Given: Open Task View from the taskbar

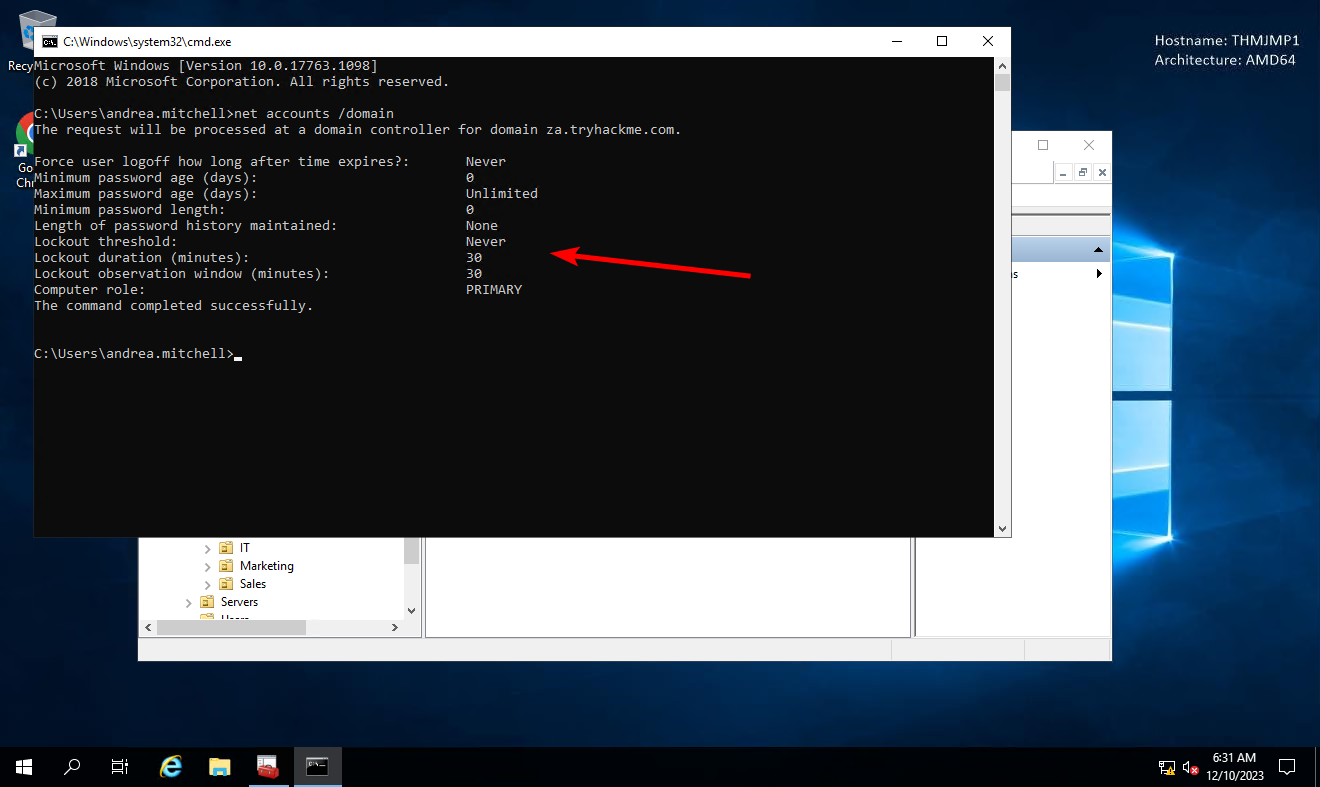Looking at the screenshot, I should [x=119, y=767].
